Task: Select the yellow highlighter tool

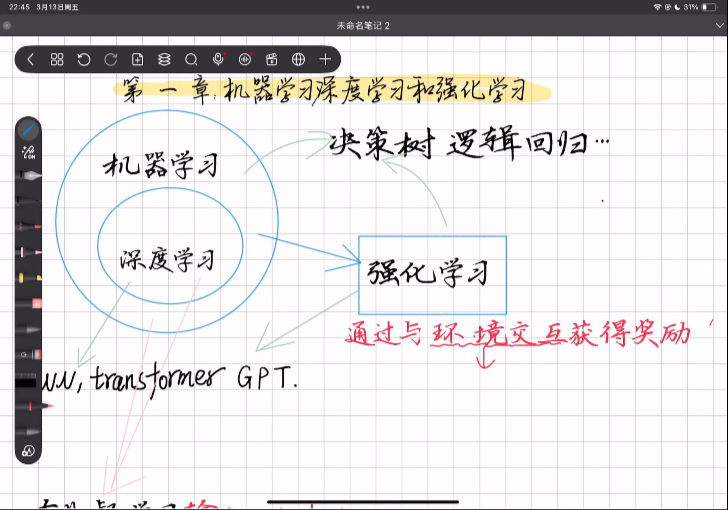Action: click(x=28, y=278)
